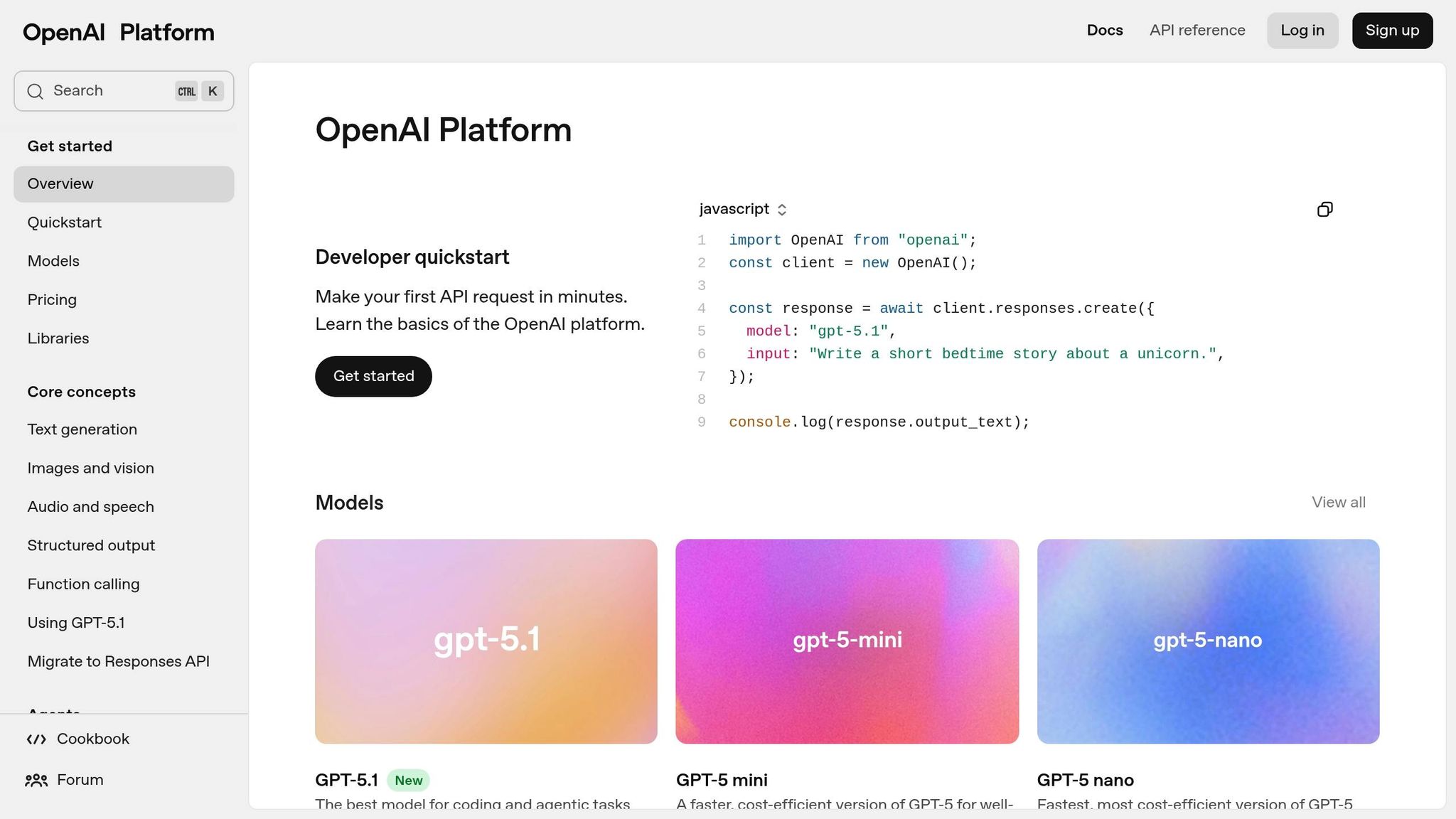Open Migrate to Responses API
The height and width of the screenshot is (819, 1456).
(x=119, y=661)
